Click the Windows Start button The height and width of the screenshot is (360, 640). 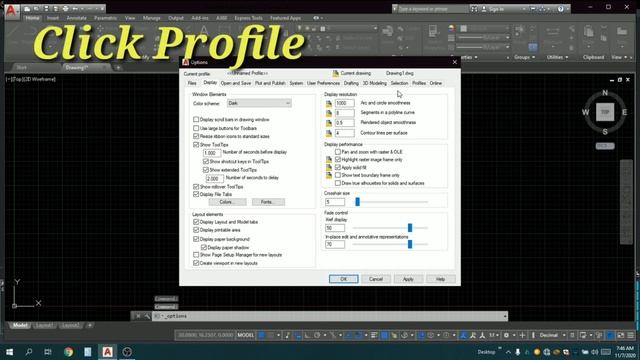coord(9,352)
